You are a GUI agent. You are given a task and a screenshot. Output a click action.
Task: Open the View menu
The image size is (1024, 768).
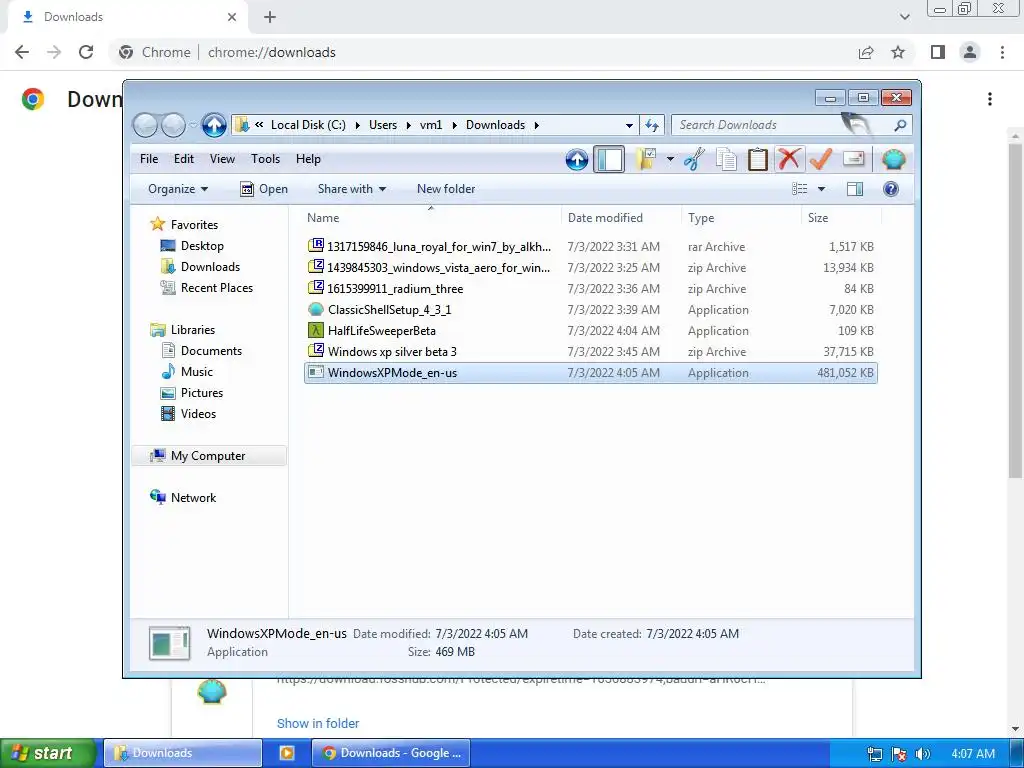point(222,159)
